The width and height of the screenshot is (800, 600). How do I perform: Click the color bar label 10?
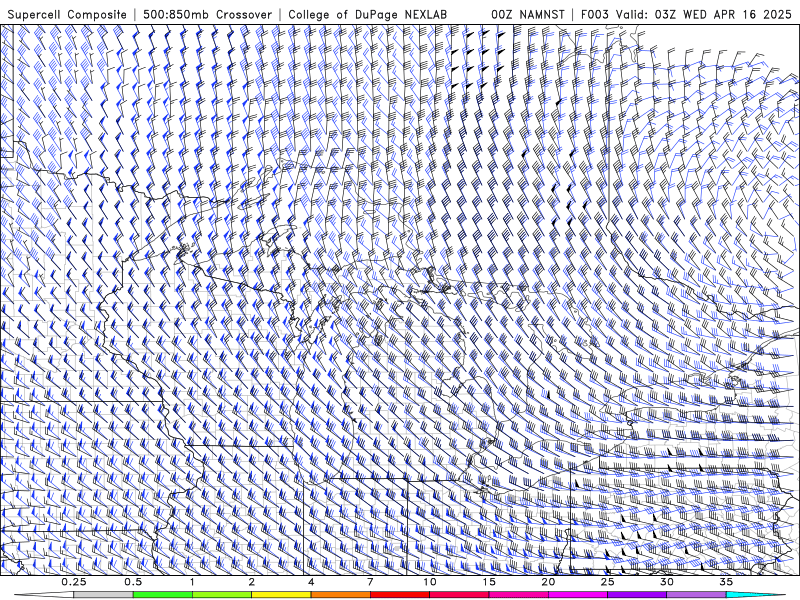click(x=430, y=582)
